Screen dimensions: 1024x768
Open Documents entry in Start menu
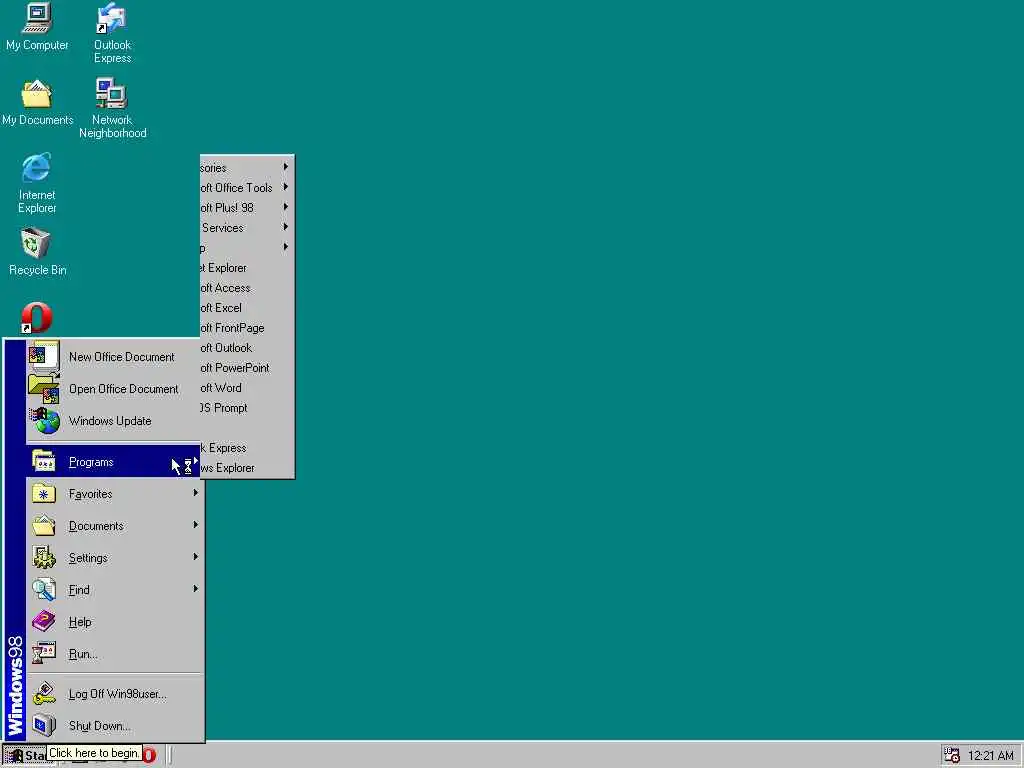click(115, 526)
